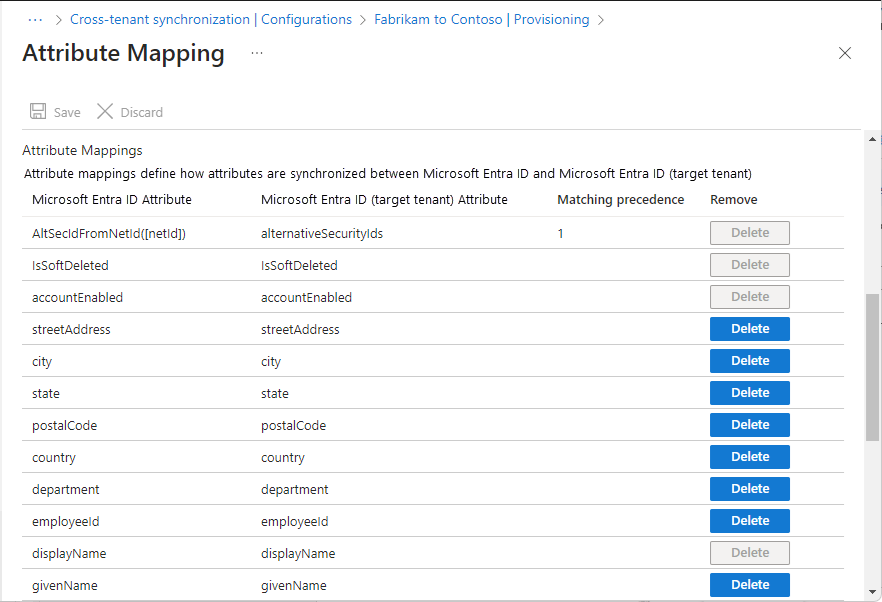This screenshot has height=602, width=882.
Task: Click the Save disk icon
Action: (x=39, y=112)
